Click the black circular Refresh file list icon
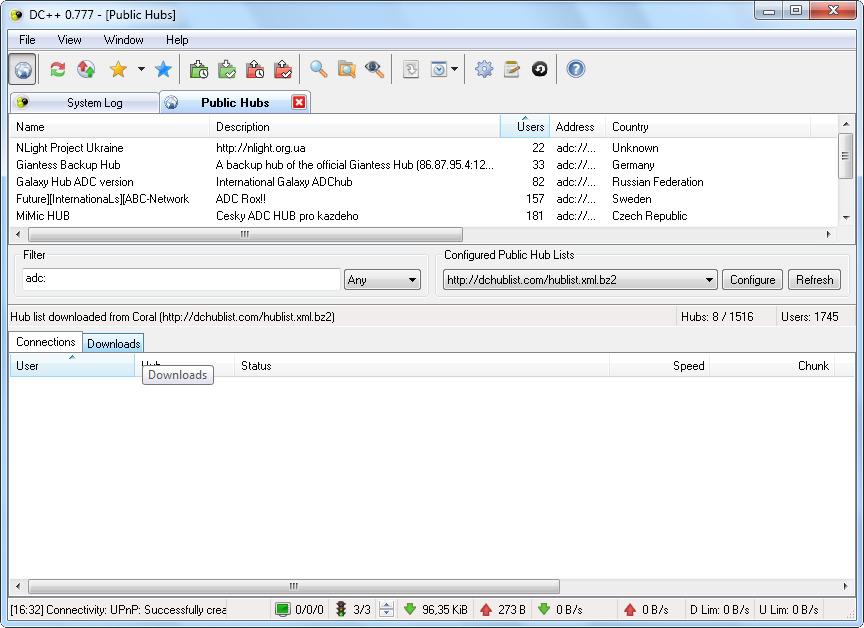Screen dimensions: 864x628 pos(539,69)
